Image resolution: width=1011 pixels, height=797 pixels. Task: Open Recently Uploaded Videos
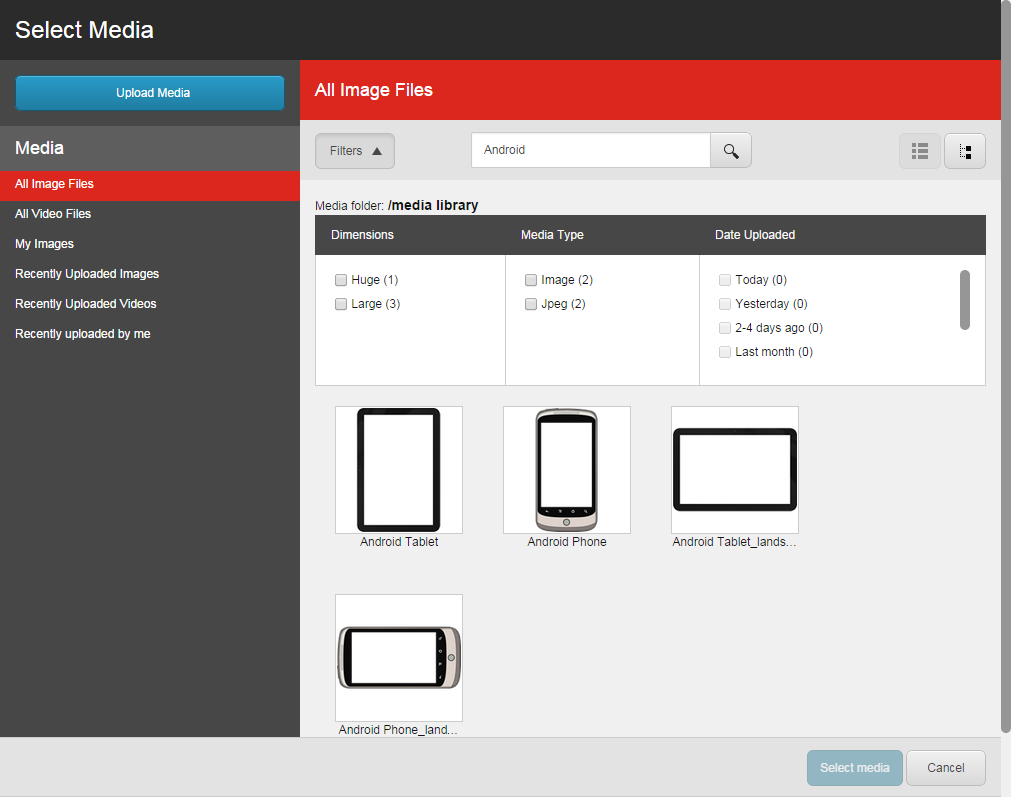(x=150, y=304)
